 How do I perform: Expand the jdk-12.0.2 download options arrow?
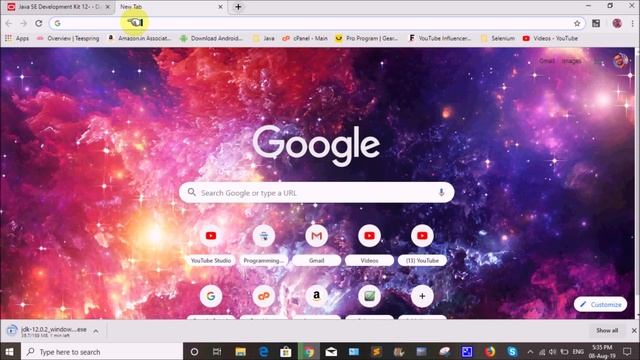click(96, 331)
